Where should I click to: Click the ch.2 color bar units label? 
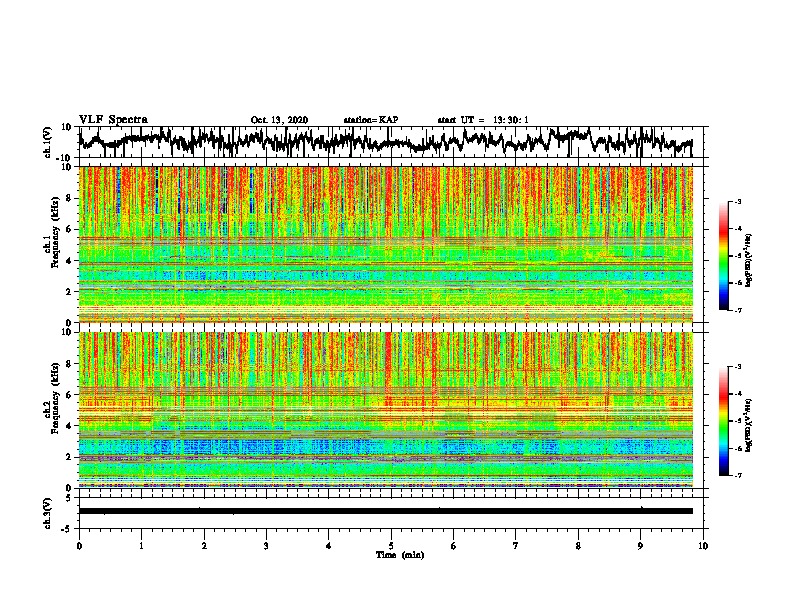tap(749, 425)
